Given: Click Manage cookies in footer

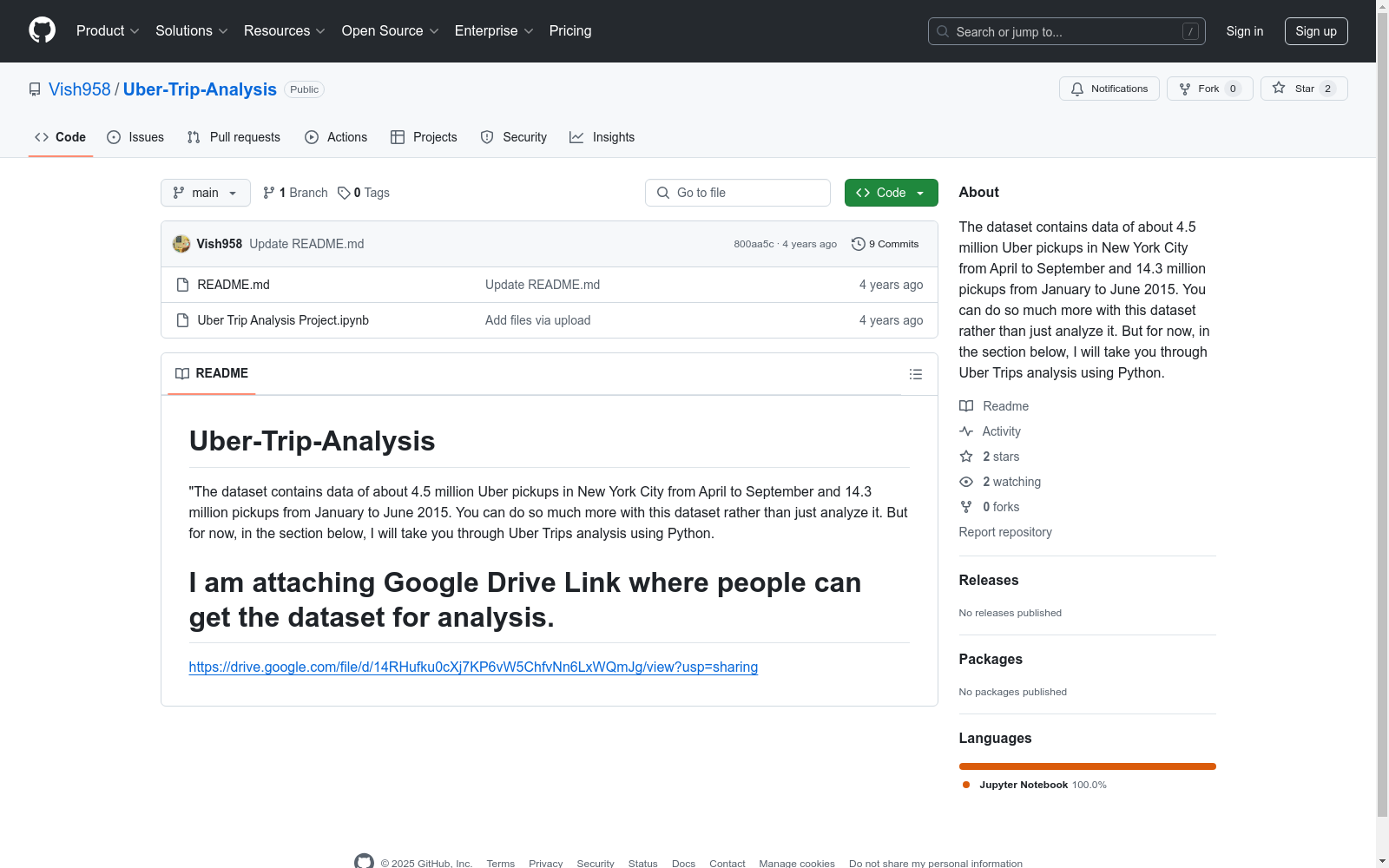Looking at the screenshot, I should point(797,863).
